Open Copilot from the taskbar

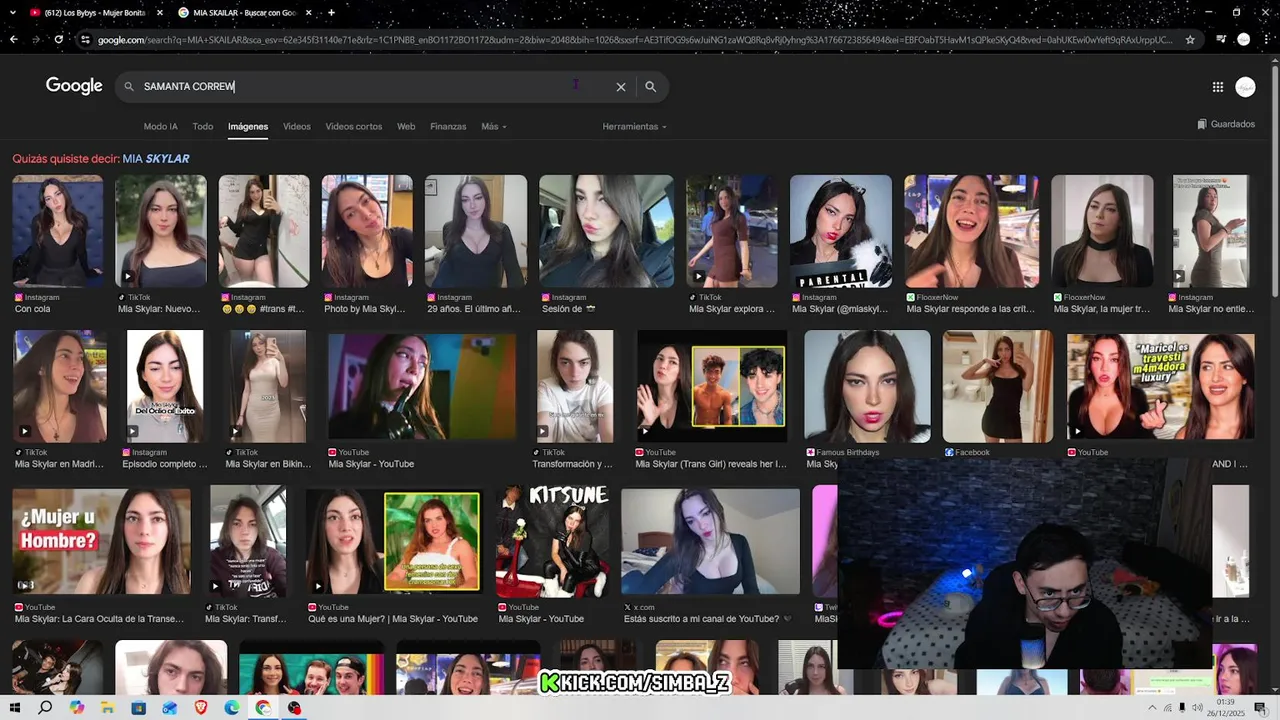tap(77, 708)
